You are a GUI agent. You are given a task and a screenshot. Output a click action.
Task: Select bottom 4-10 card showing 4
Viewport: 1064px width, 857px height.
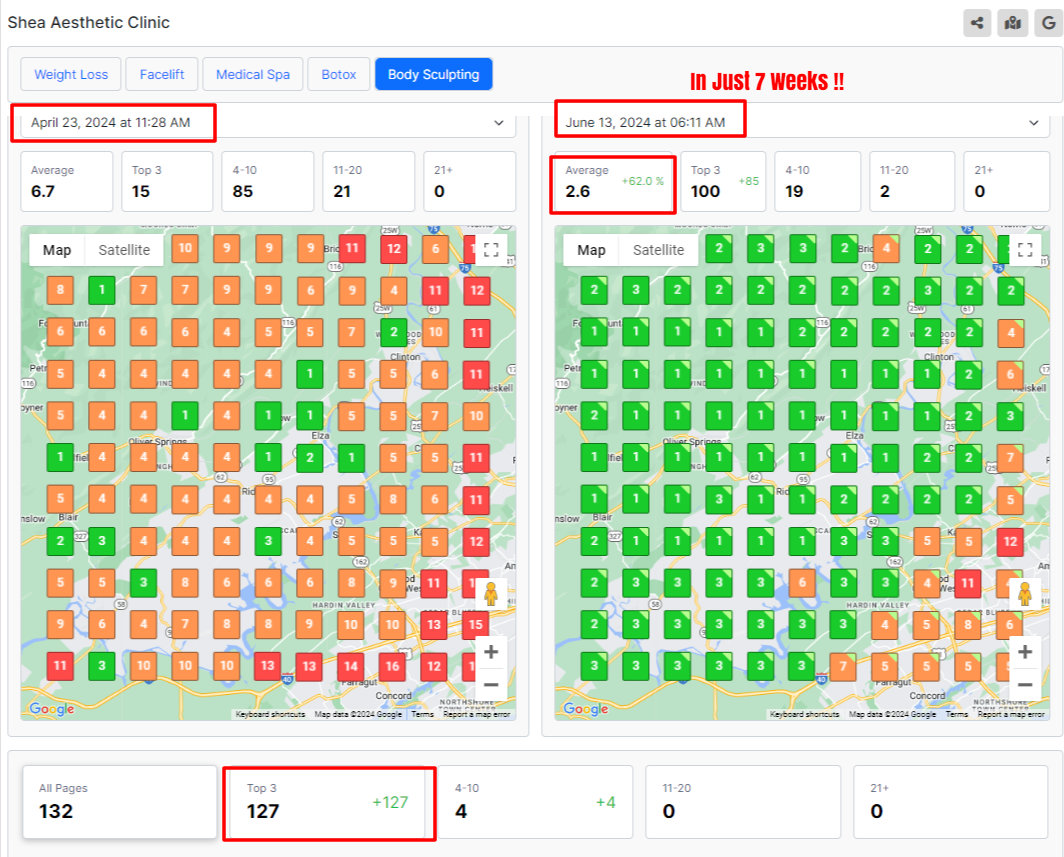coord(535,802)
